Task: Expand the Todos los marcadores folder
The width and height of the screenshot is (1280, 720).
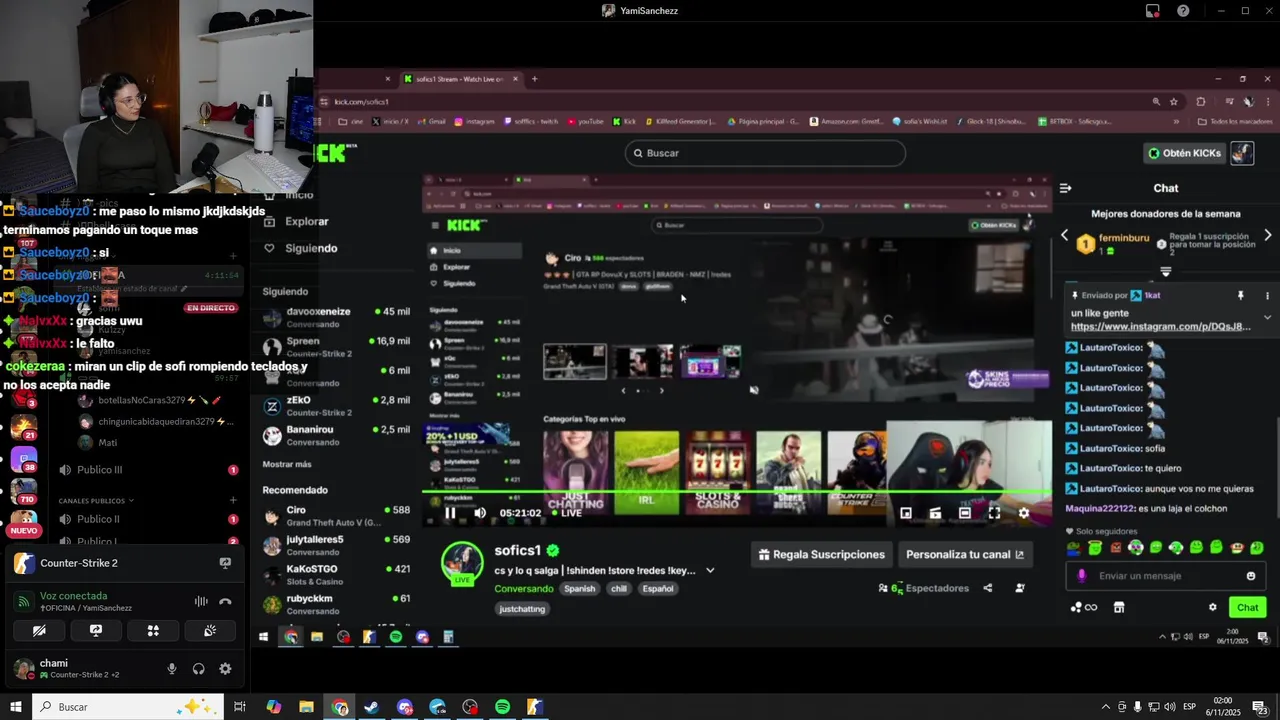Action: (1235, 121)
